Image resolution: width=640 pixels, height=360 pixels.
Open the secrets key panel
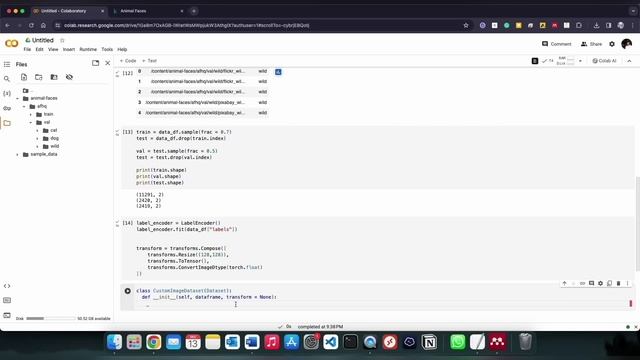tap(7, 108)
